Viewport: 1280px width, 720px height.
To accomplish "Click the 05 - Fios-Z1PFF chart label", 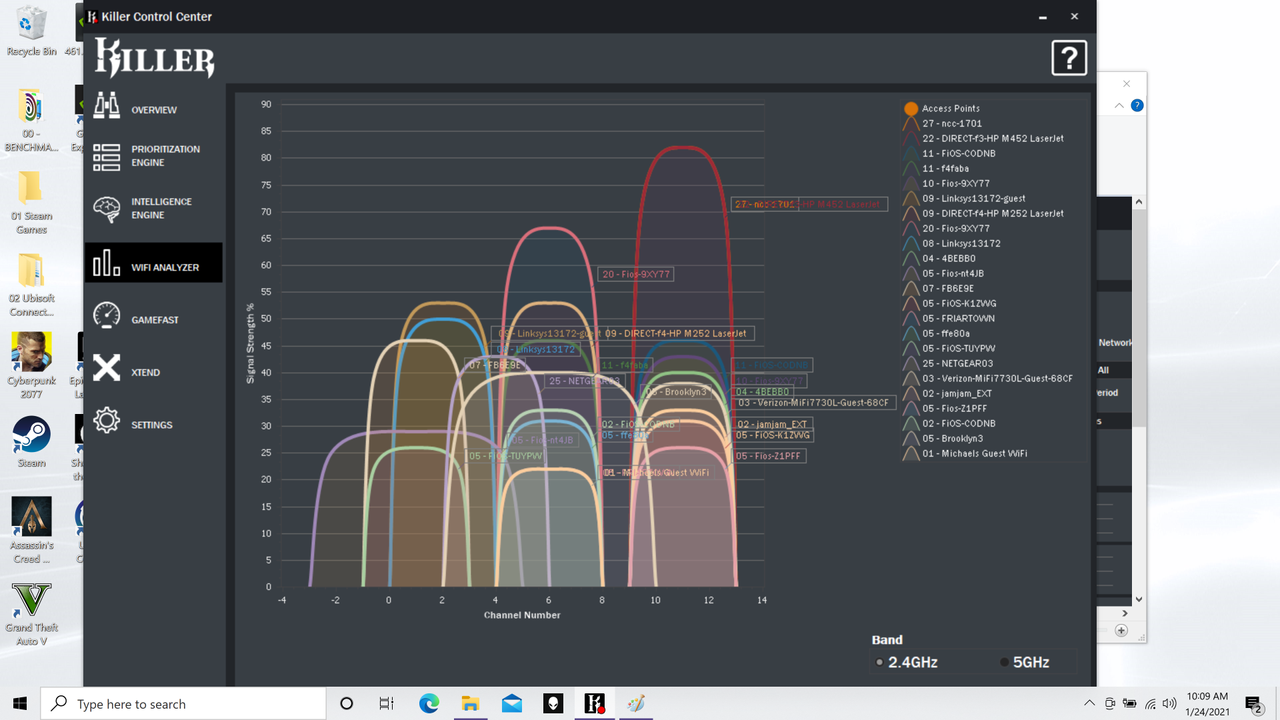I will [x=769, y=456].
